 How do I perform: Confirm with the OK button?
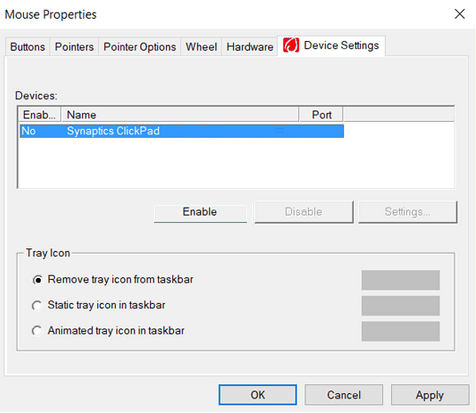258,395
